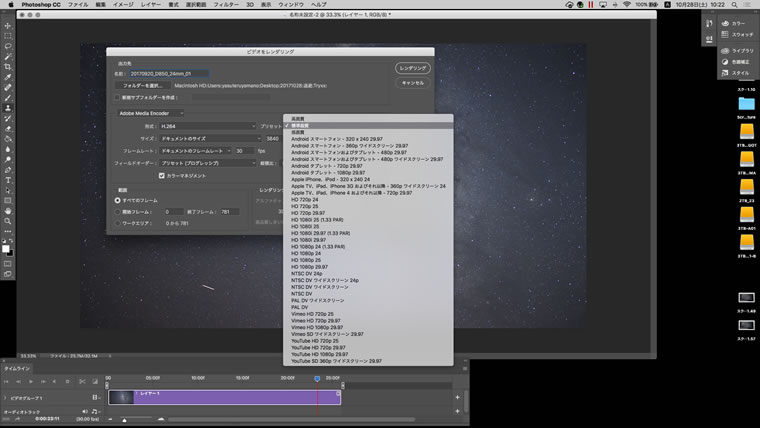Viewport: 760px width, 428px height.
Task: Click the file name input field
Action: coord(169,74)
